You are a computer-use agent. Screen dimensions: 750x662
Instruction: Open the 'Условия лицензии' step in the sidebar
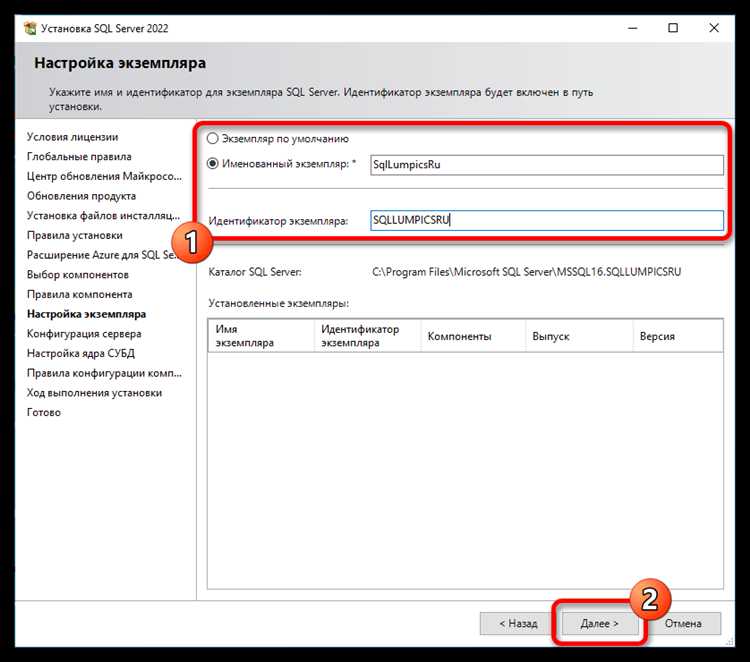tap(72, 137)
